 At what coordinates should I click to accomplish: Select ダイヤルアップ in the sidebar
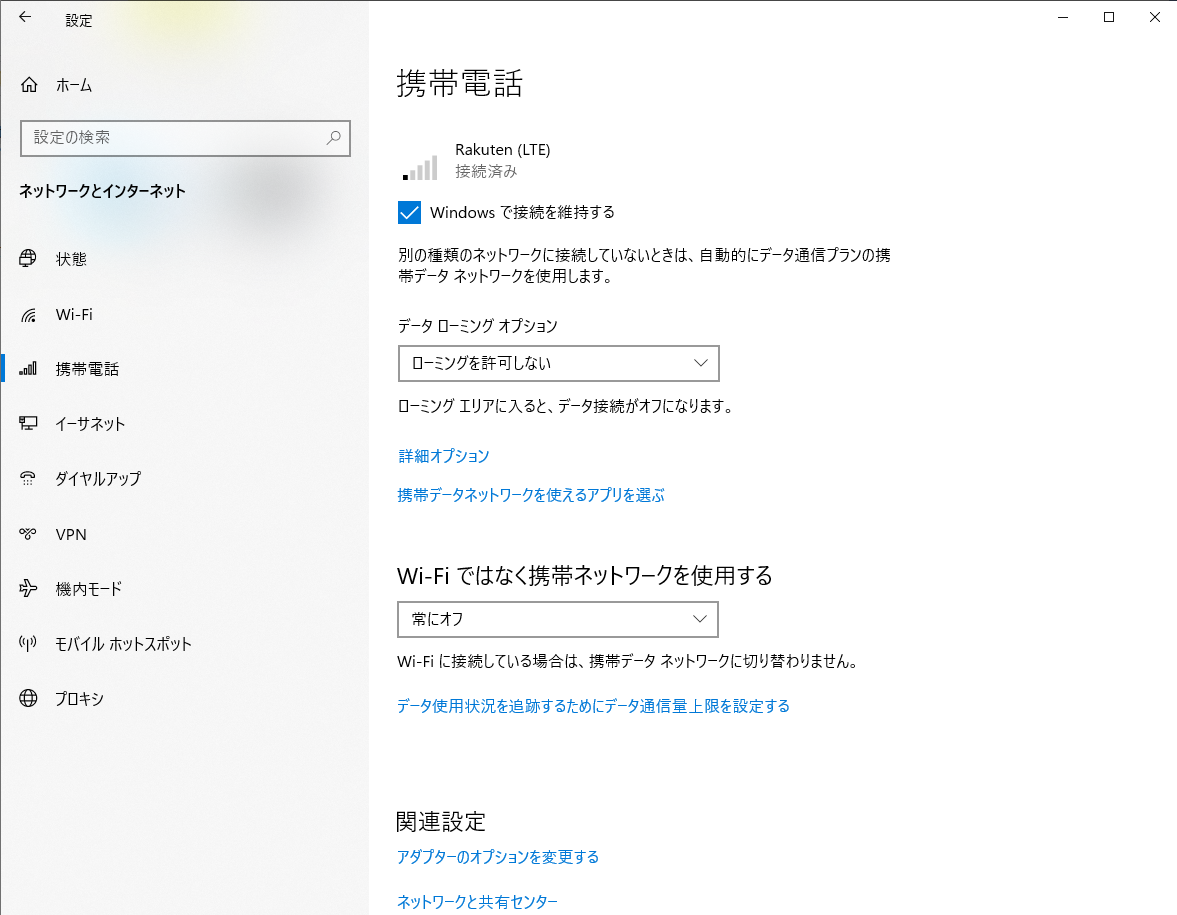click(x=98, y=479)
